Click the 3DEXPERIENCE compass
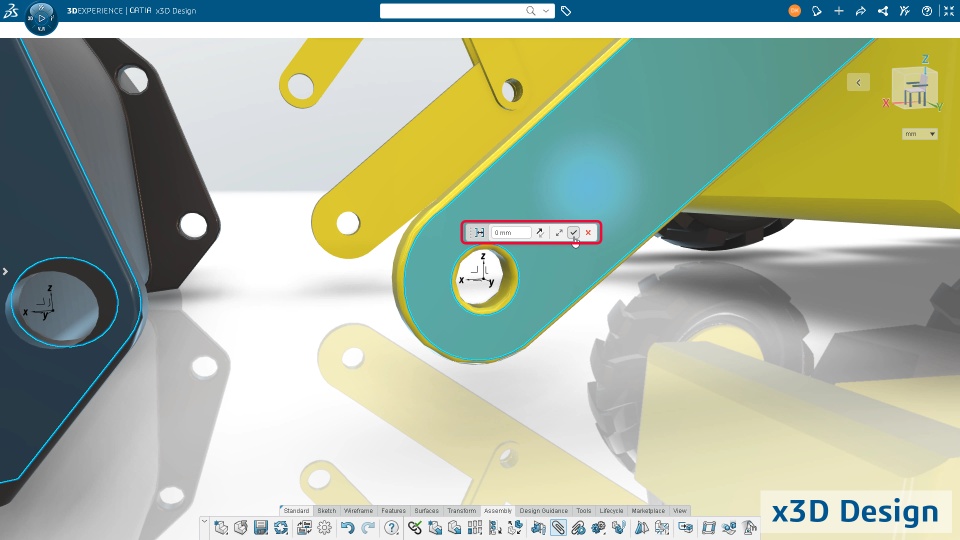 coord(42,18)
